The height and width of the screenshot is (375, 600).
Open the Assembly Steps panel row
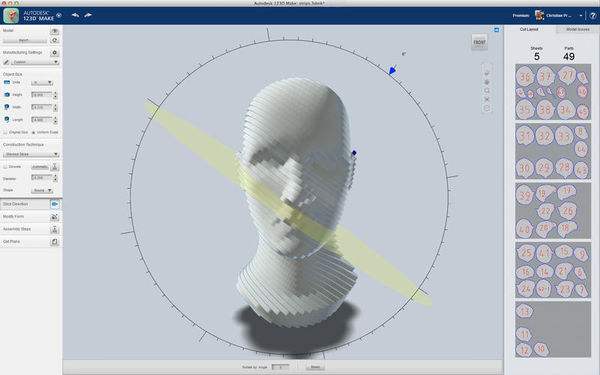[x=31, y=229]
